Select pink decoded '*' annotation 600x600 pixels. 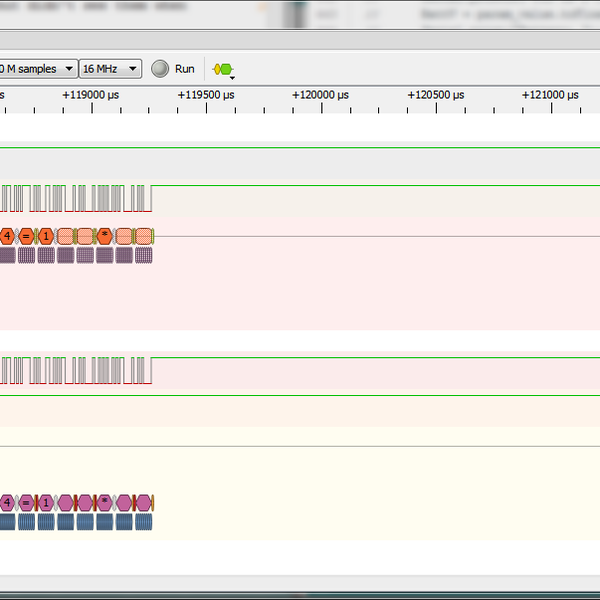point(104,502)
